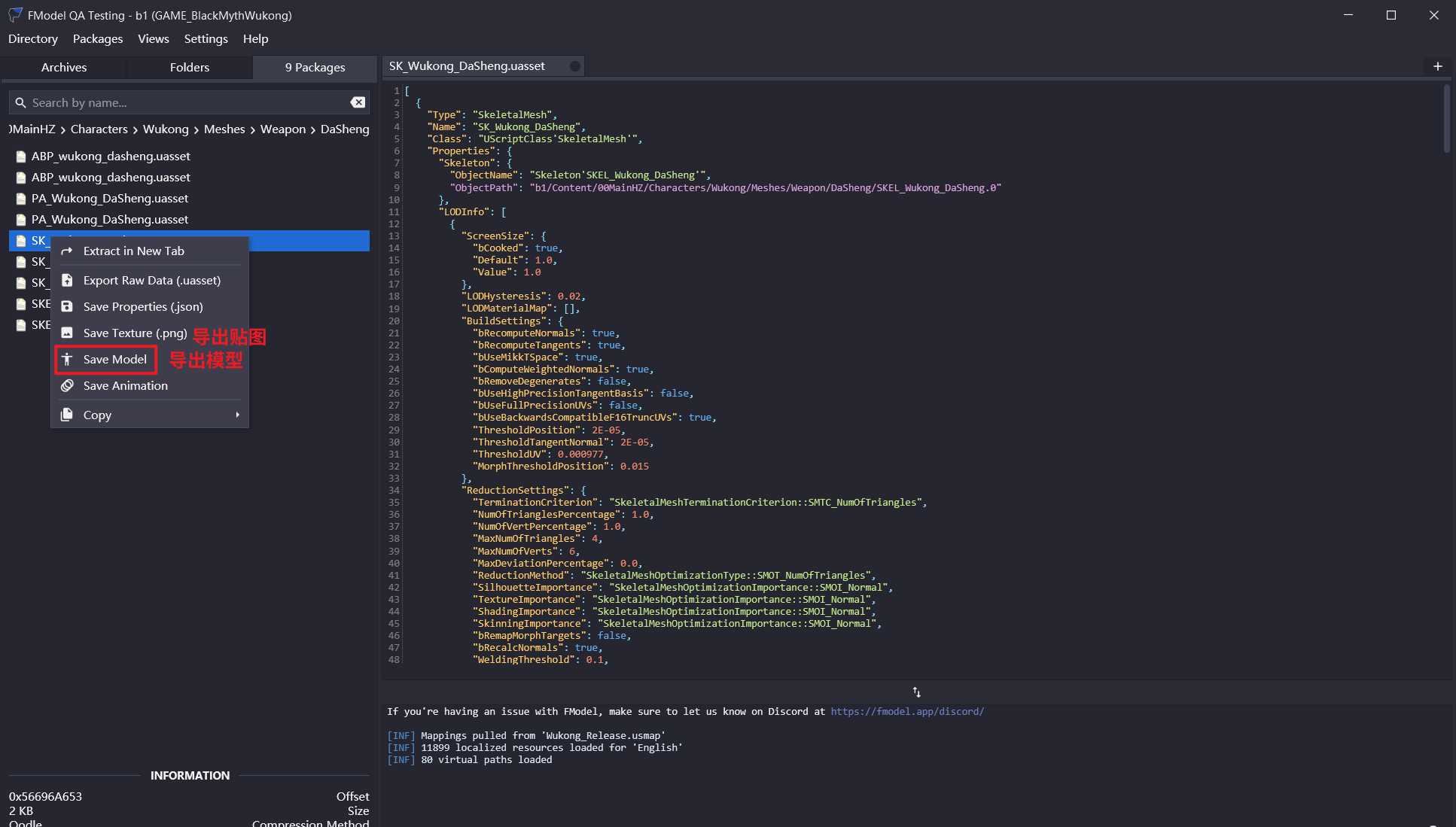Click the Save Properties disk icon

(x=67, y=306)
